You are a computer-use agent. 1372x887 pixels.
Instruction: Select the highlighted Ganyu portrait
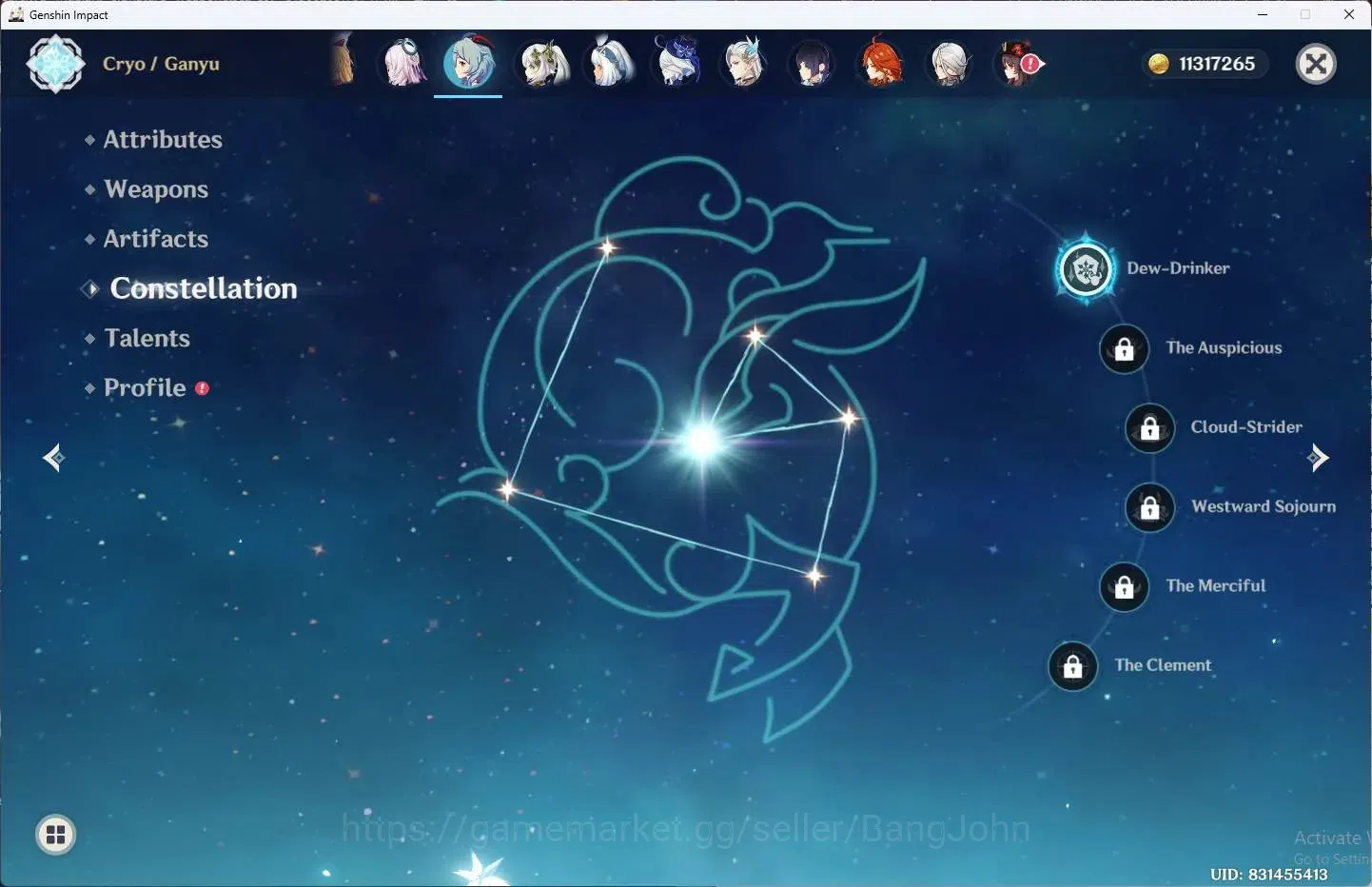468,63
